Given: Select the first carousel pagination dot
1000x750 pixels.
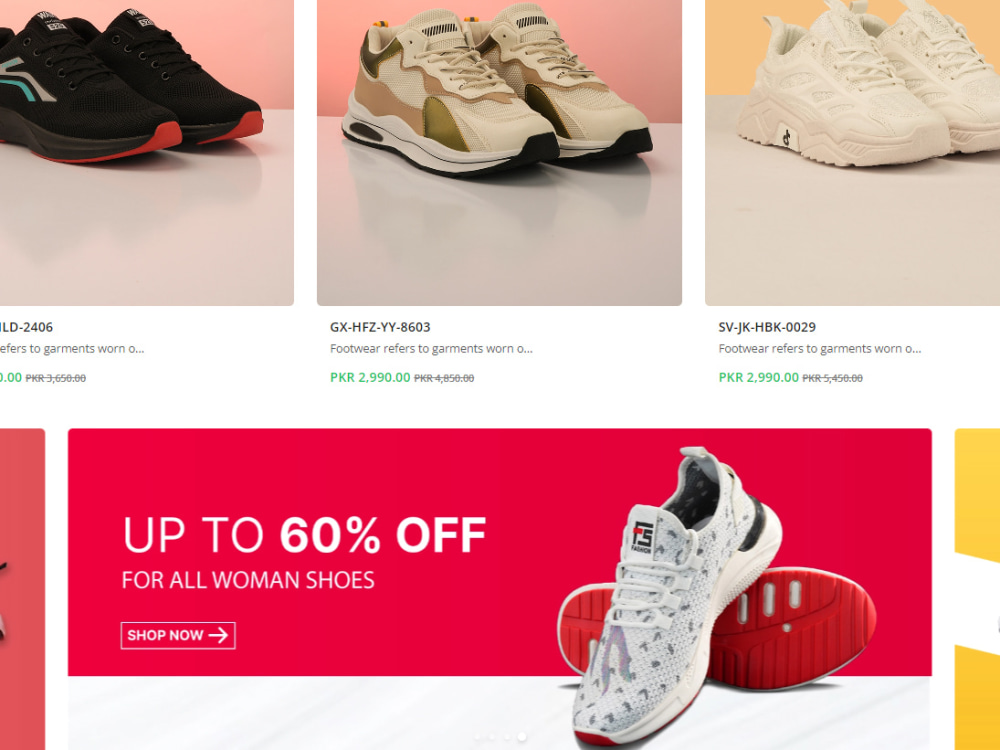Looking at the screenshot, I should point(477,737).
